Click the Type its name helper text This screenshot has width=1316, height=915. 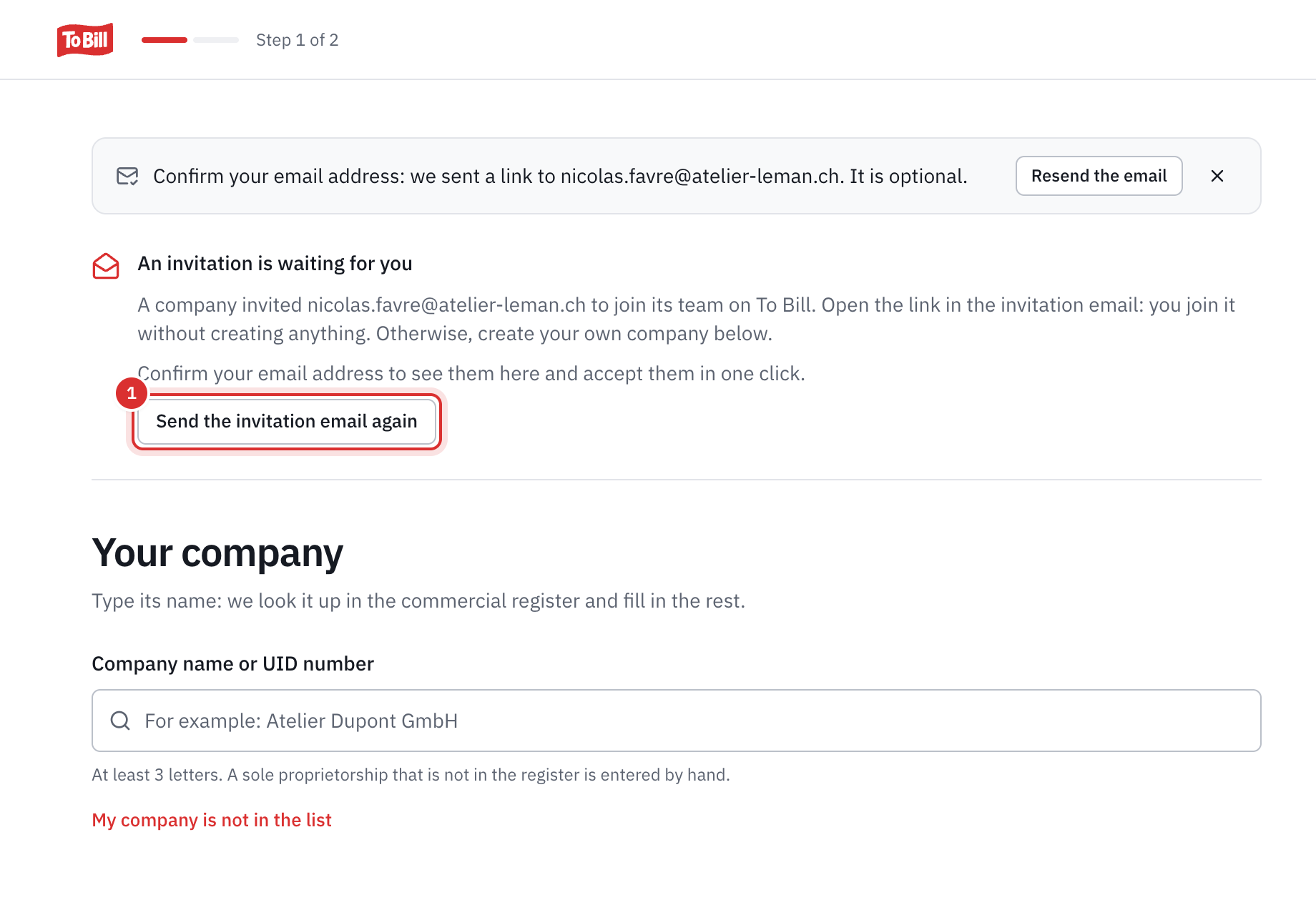[x=418, y=601]
